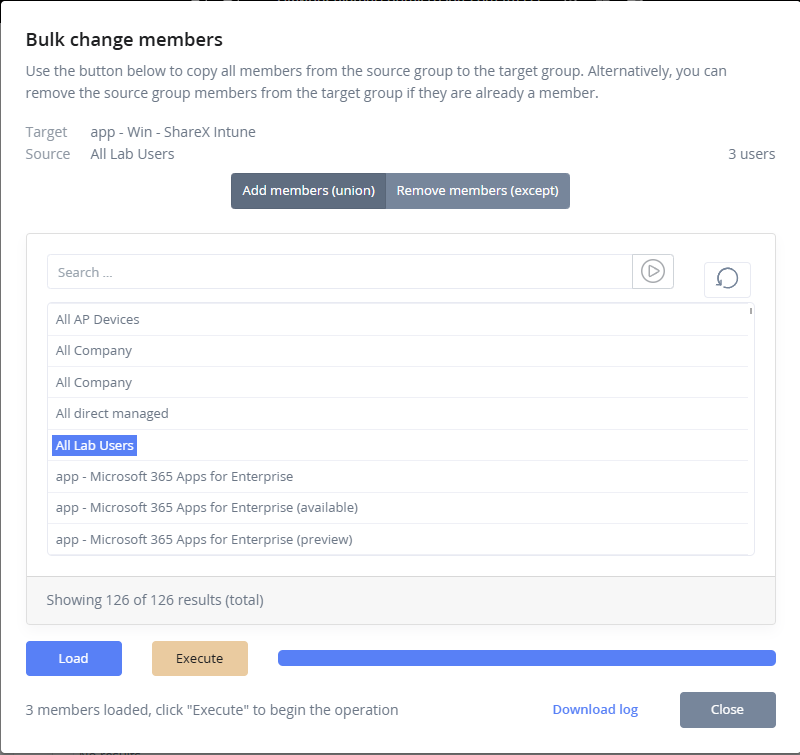Select the highlighted All Lab Users entry in the list
The image size is (800, 755).
tap(95, 445)
